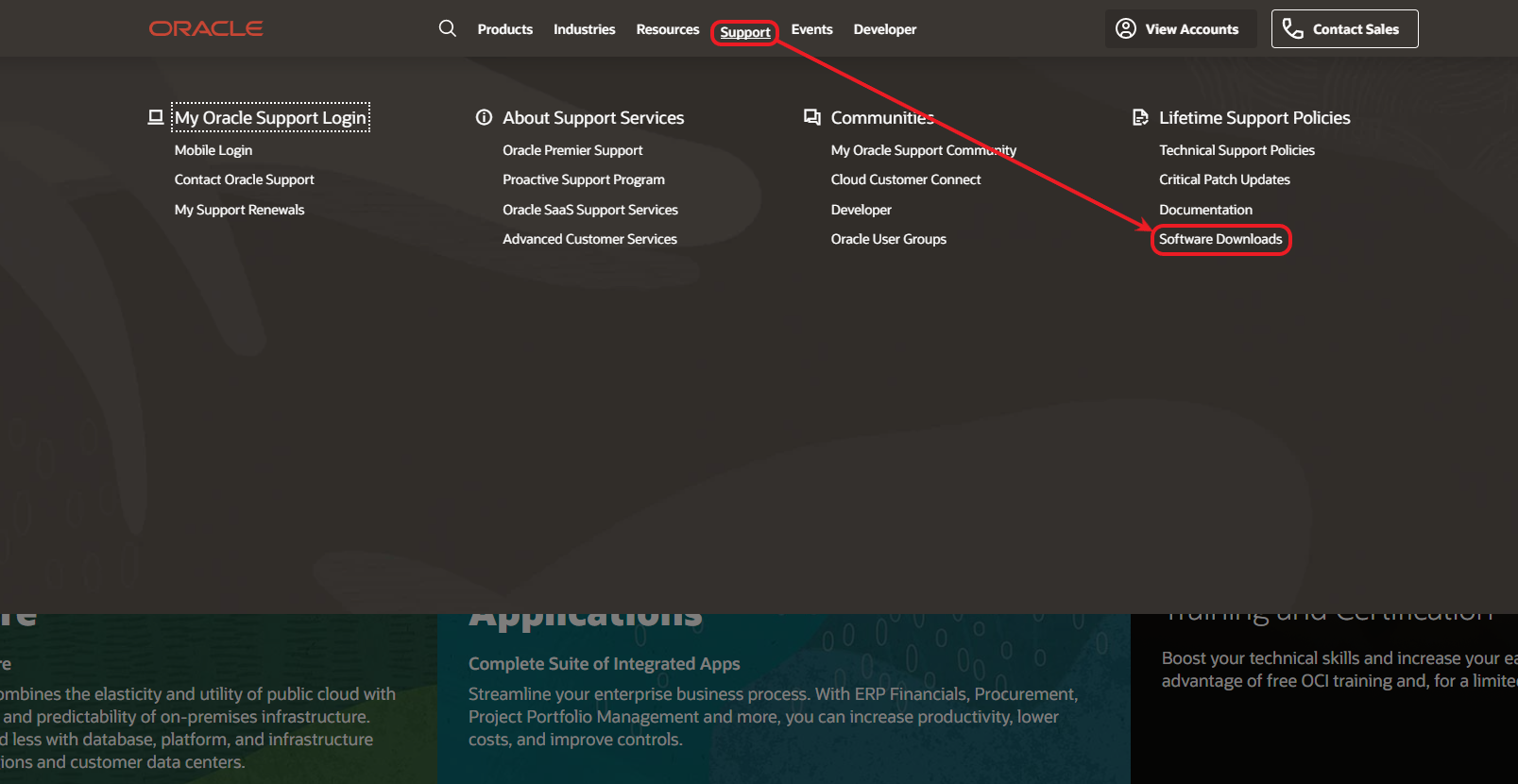
Task: Click the info icon beside About Support Services
Action: point(484,117)
